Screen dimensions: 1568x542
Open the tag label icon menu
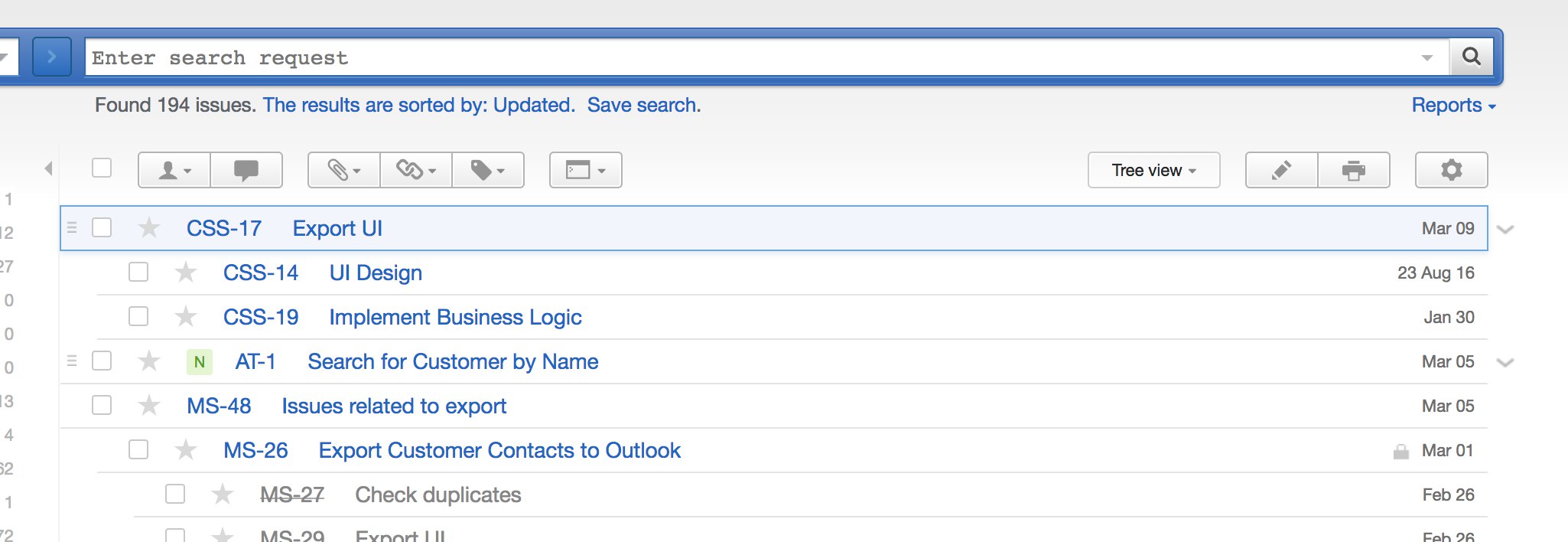coord(488,170)
